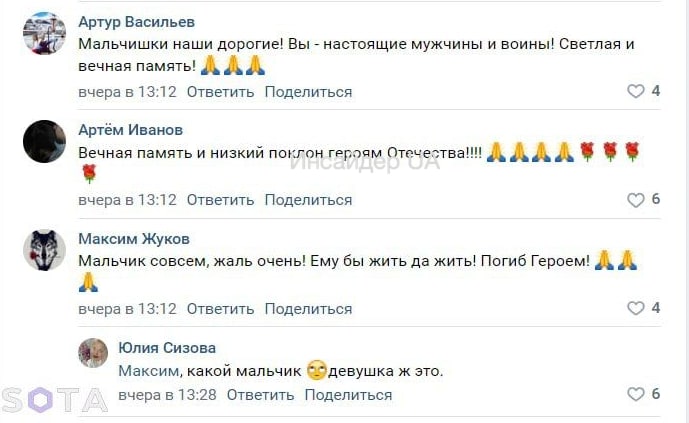
Task: Click the name Артём Иванов
Action: click(x=131, y=130)
